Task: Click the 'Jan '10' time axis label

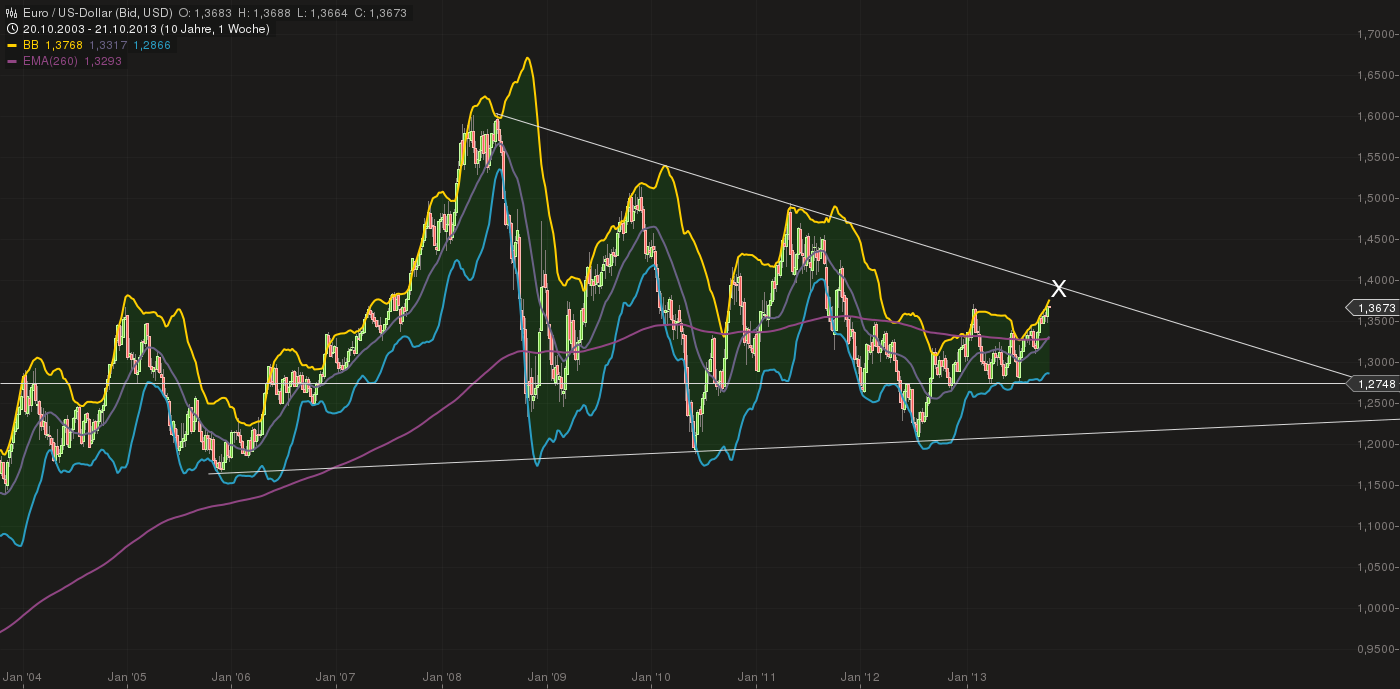Action: pos(651,677)
